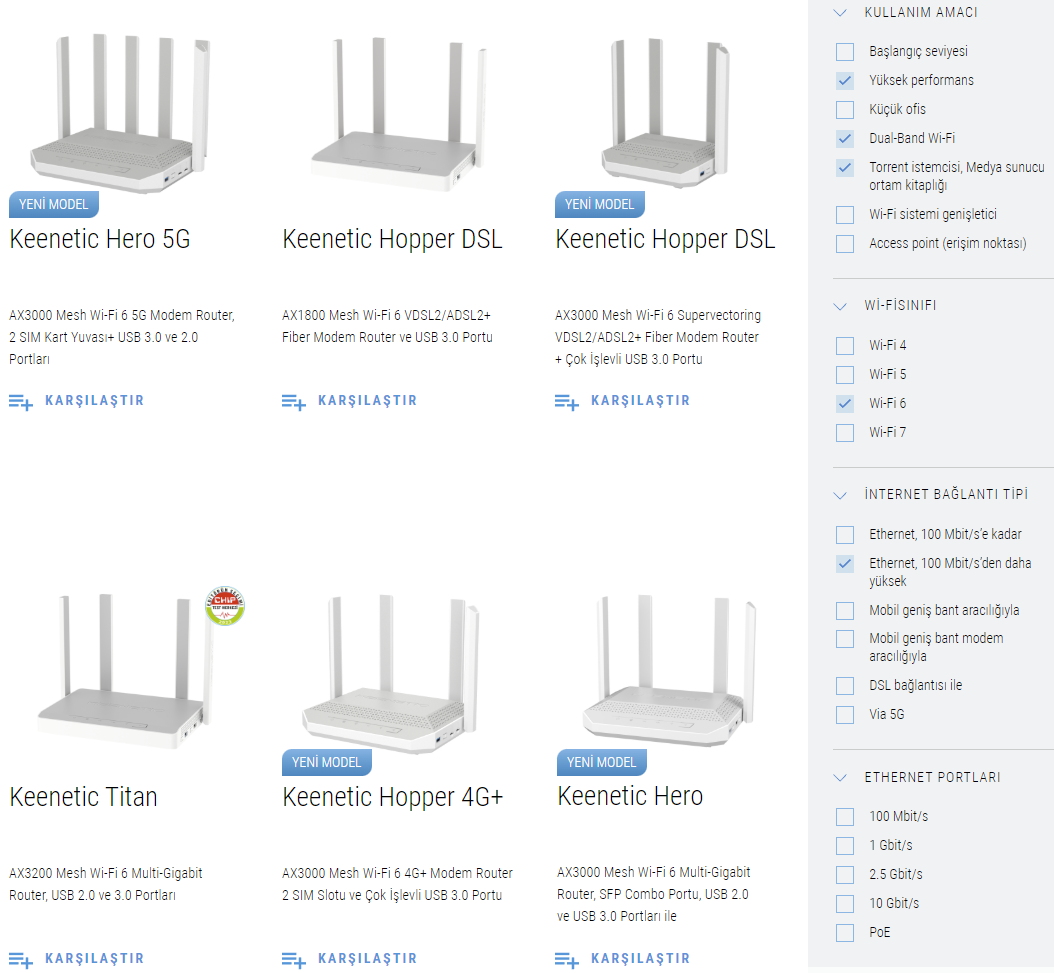This screenshot has width=1054, height=973.
Task: Check the Wi-Fi sistemi genişletici option
Action: click(845, 215)
